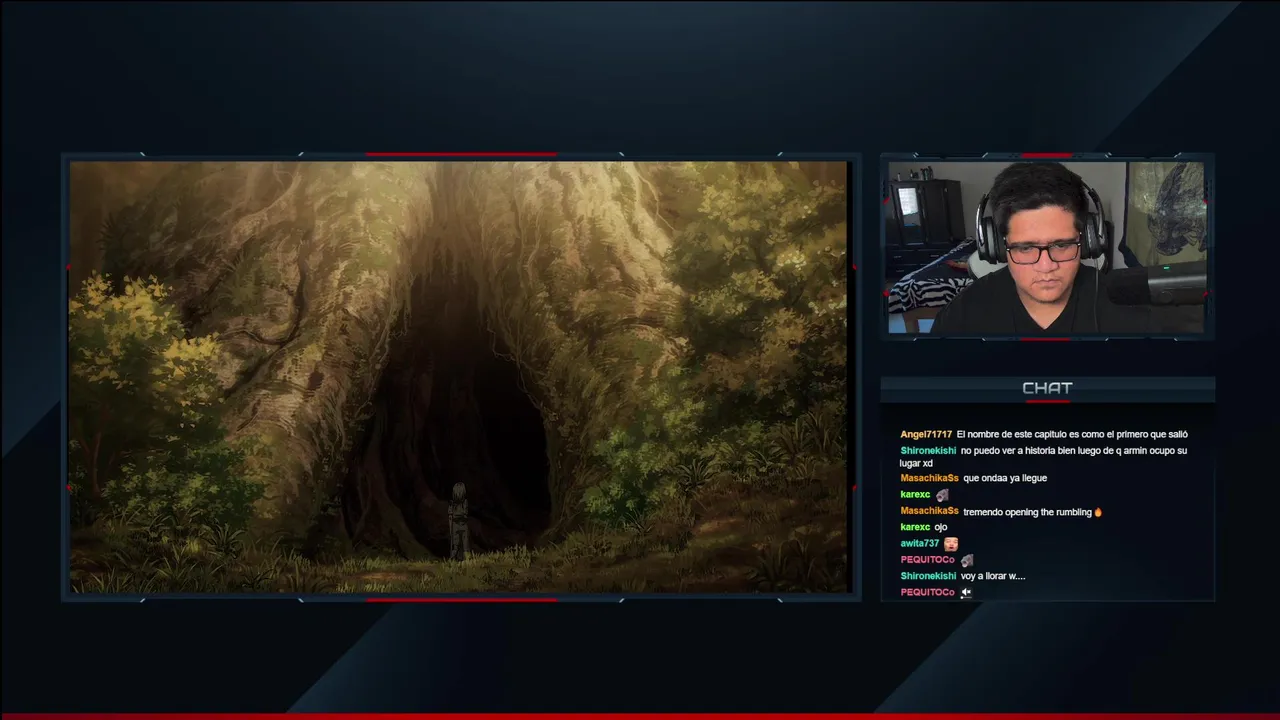Click the face emote next to awita737

click(951, 544)
